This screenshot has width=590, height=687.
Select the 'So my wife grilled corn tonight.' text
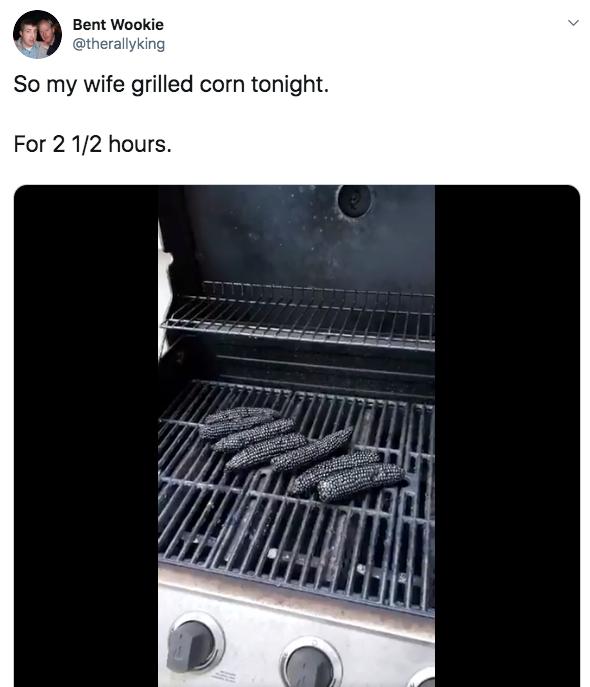click(171, 84)
